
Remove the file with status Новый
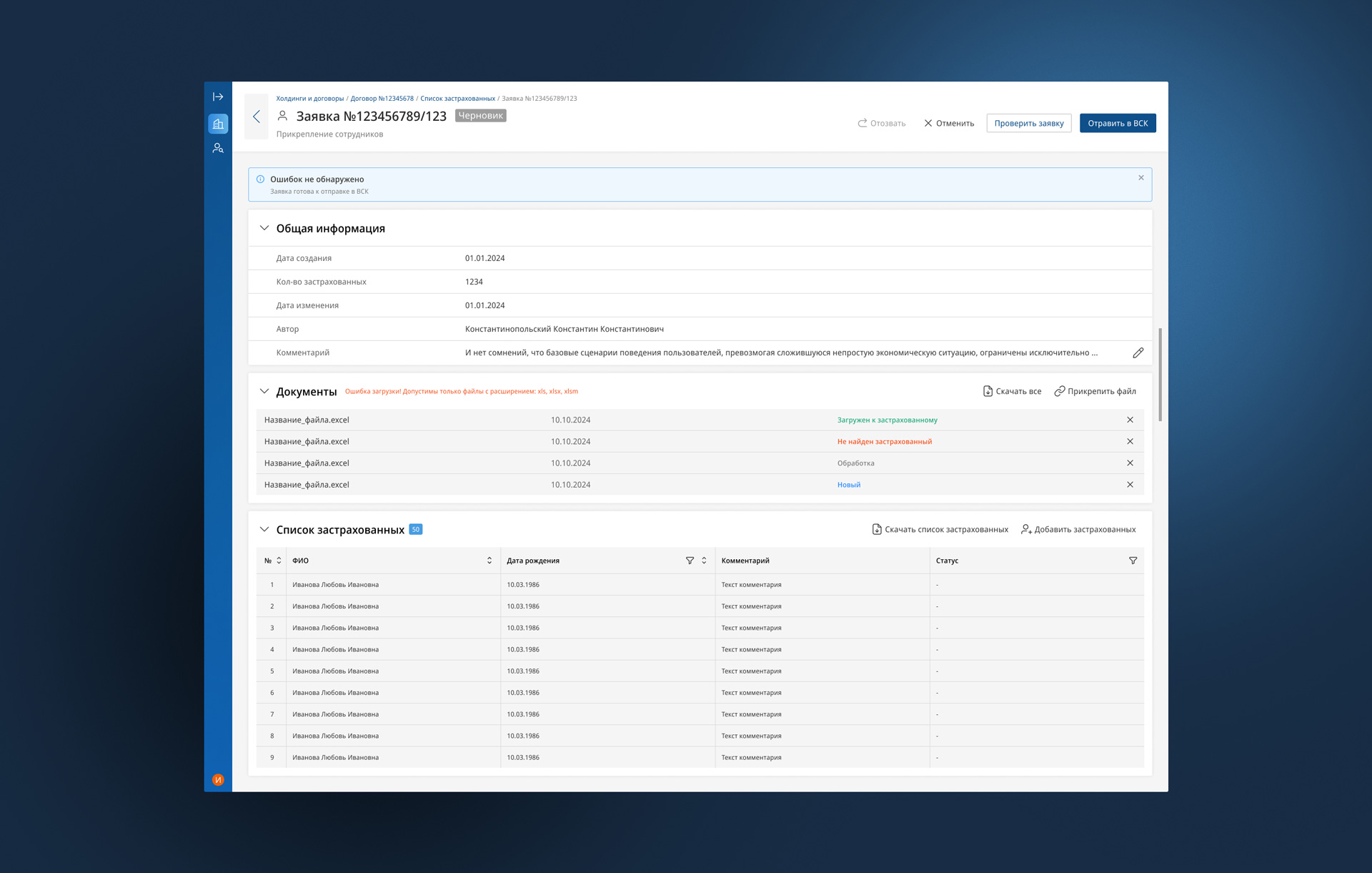click(x=1130, y=485)
